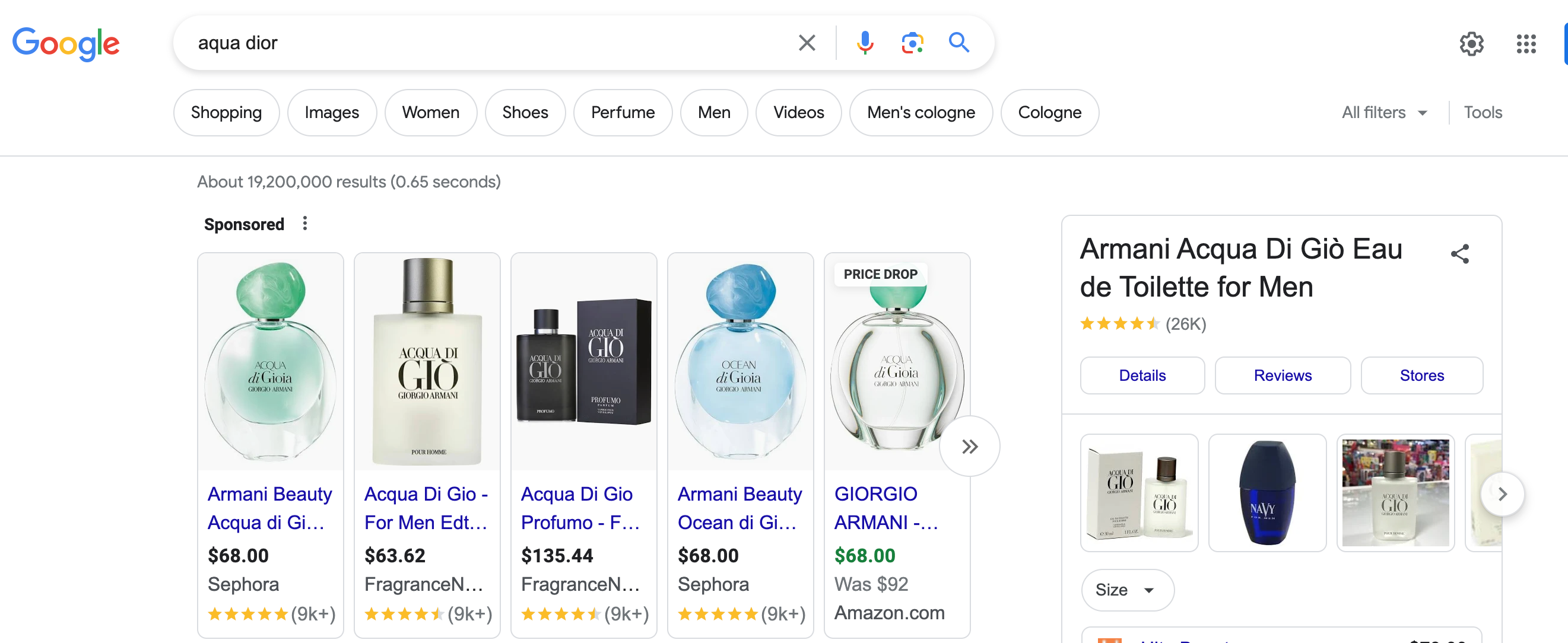
Task: Start voice search with the microphone icon
Action: point(864,43)
